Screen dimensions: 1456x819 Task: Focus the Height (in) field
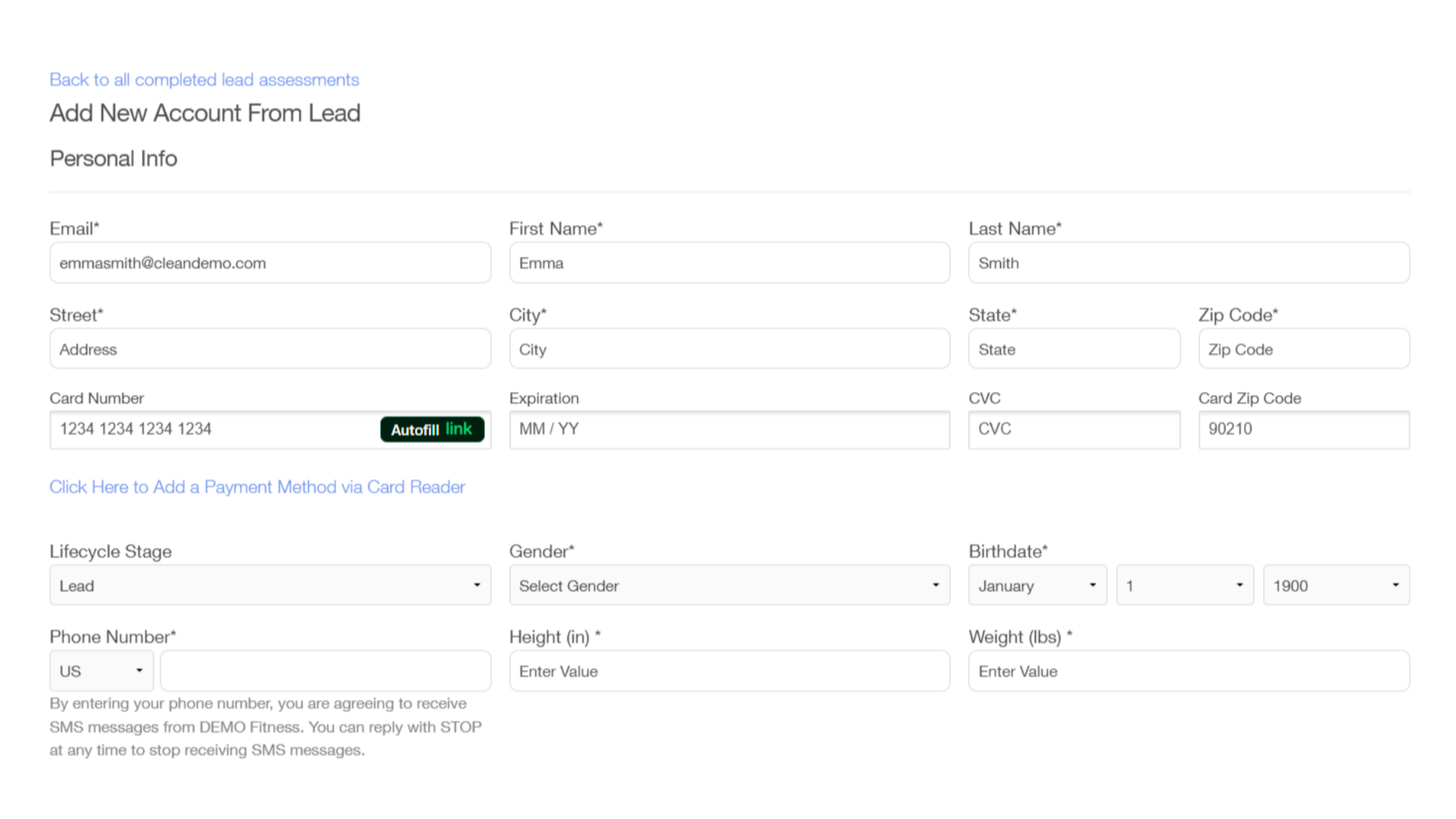coord(730,670)
